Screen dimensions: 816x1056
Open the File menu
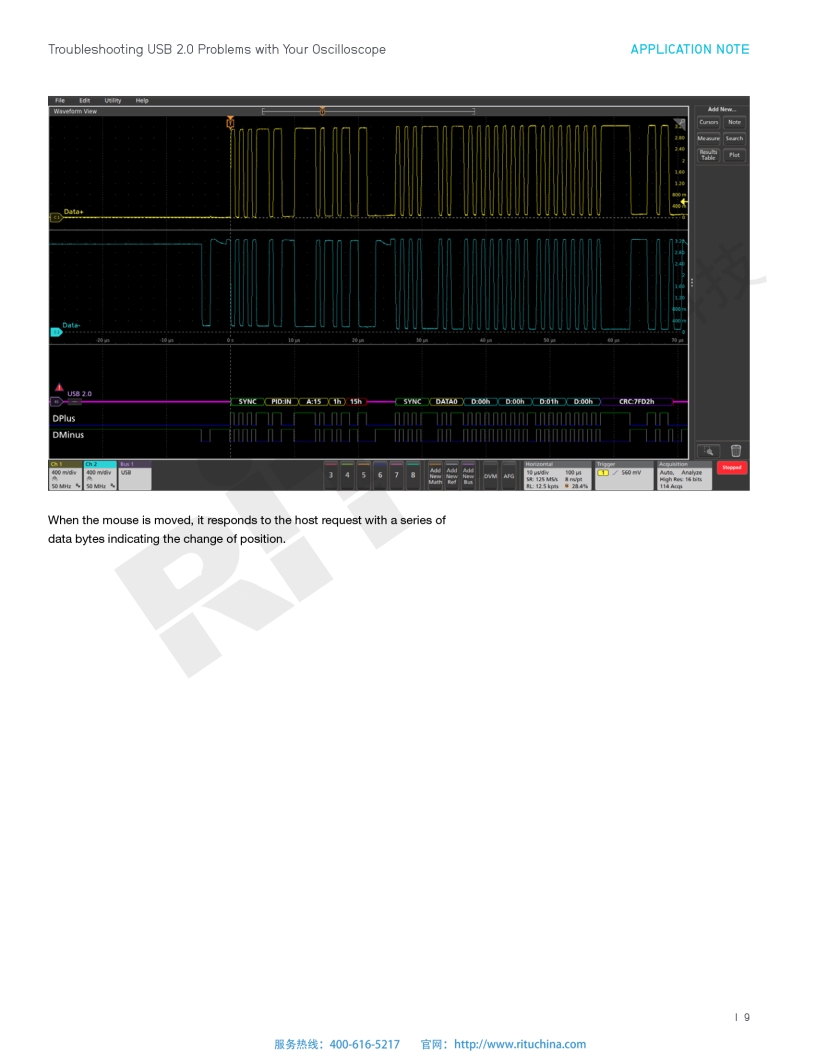60,100
